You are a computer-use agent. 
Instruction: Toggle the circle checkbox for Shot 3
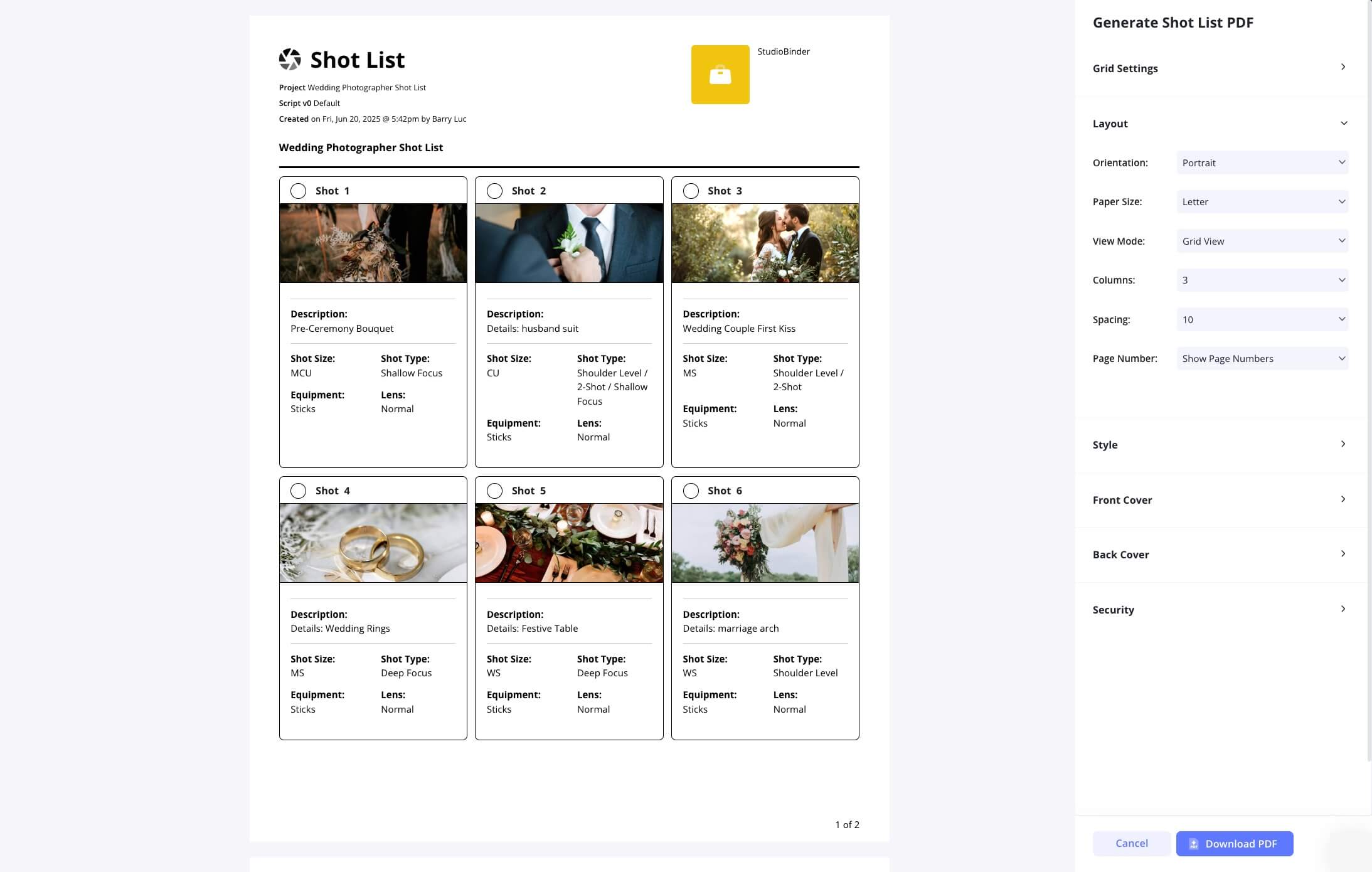tap(691, 191)
